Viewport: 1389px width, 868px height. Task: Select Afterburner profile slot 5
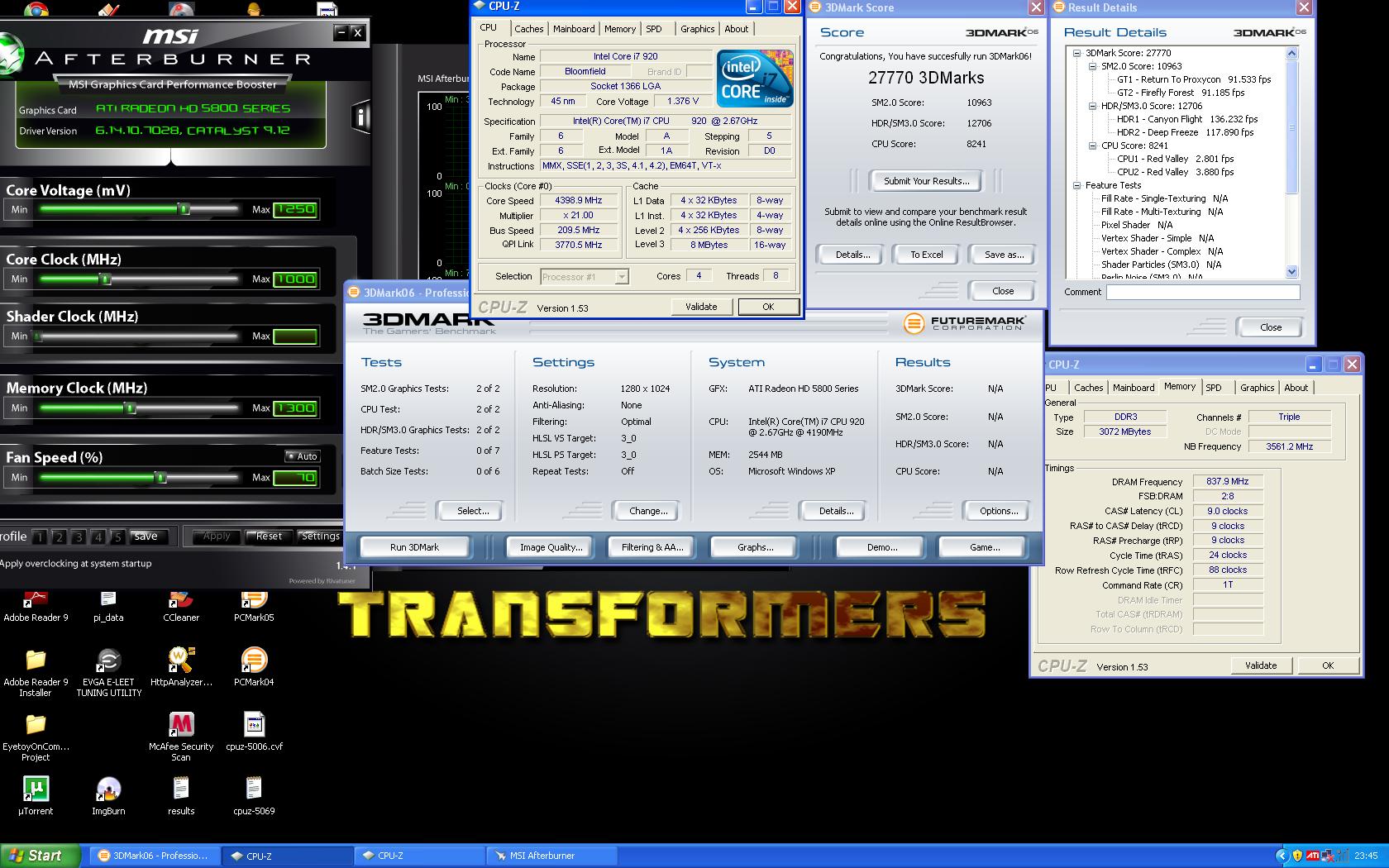[x=117, y=537]
